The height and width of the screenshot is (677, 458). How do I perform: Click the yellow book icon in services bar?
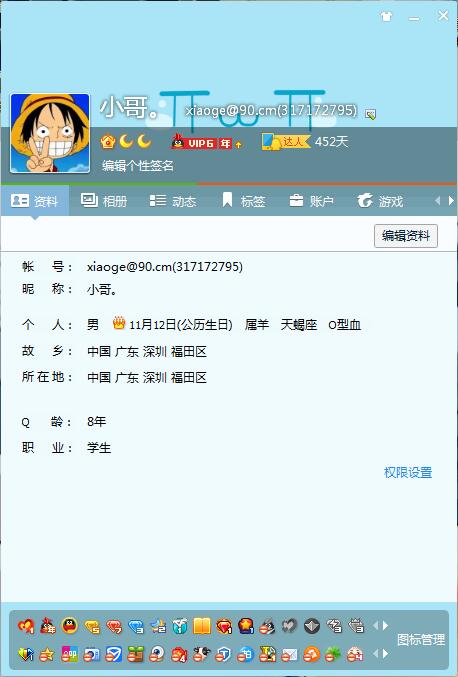(x=202, y=625)
